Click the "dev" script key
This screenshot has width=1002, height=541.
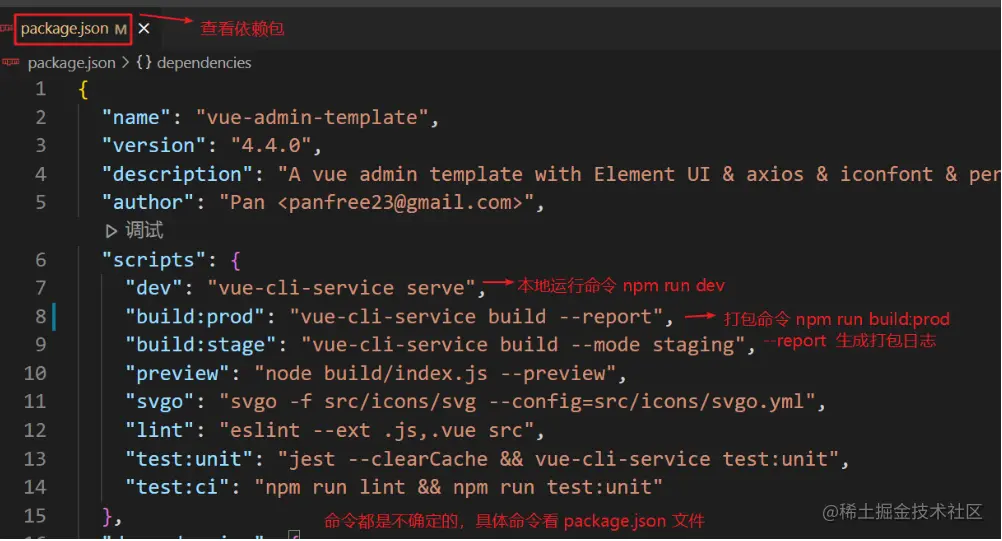[x=153, y=288]
